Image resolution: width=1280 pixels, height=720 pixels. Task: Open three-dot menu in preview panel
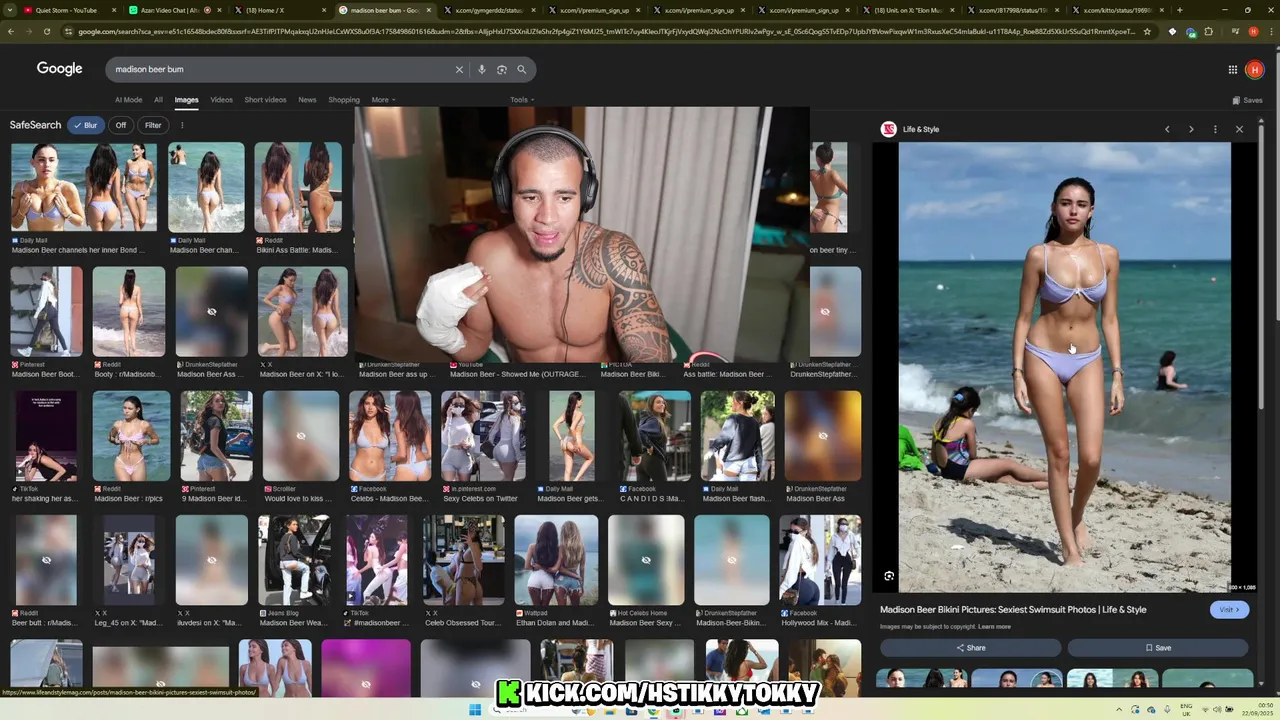(1215, 129)
